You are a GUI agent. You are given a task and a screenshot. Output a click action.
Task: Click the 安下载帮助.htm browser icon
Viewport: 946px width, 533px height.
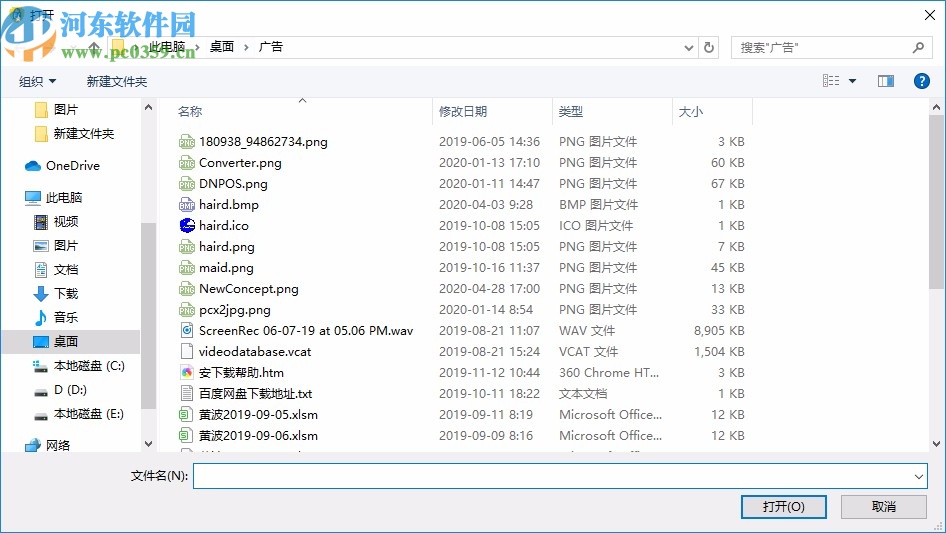click(x=187, y=372)
